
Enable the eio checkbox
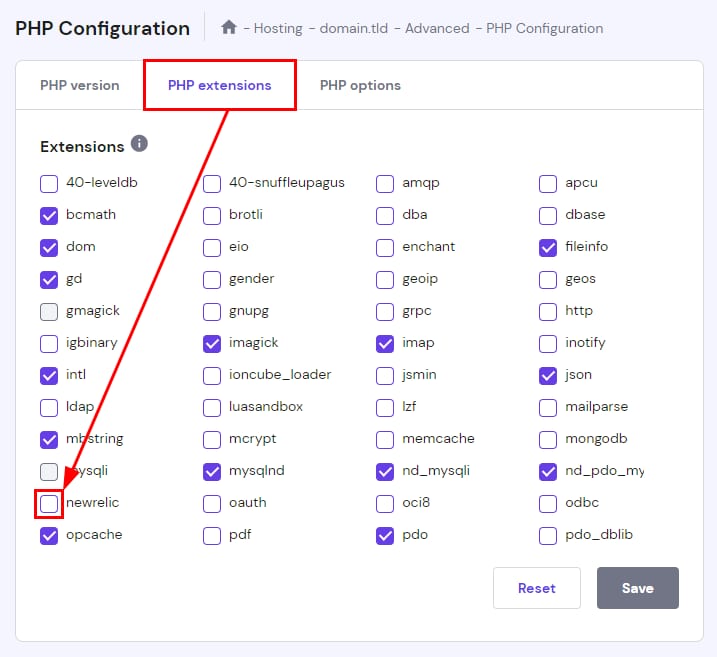tap(212, 247)
